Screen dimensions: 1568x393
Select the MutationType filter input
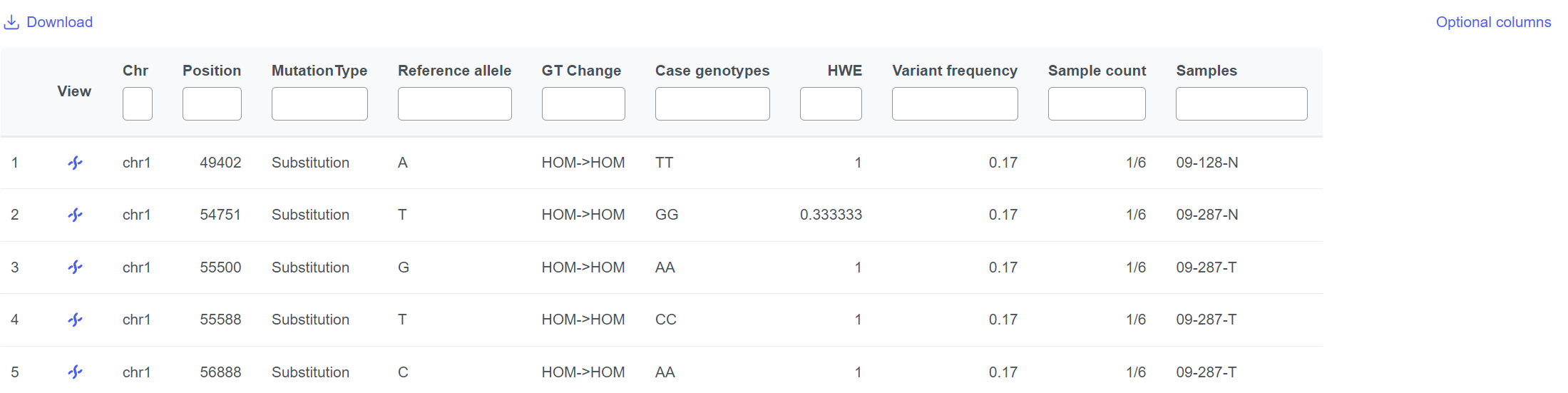(319, 104)
